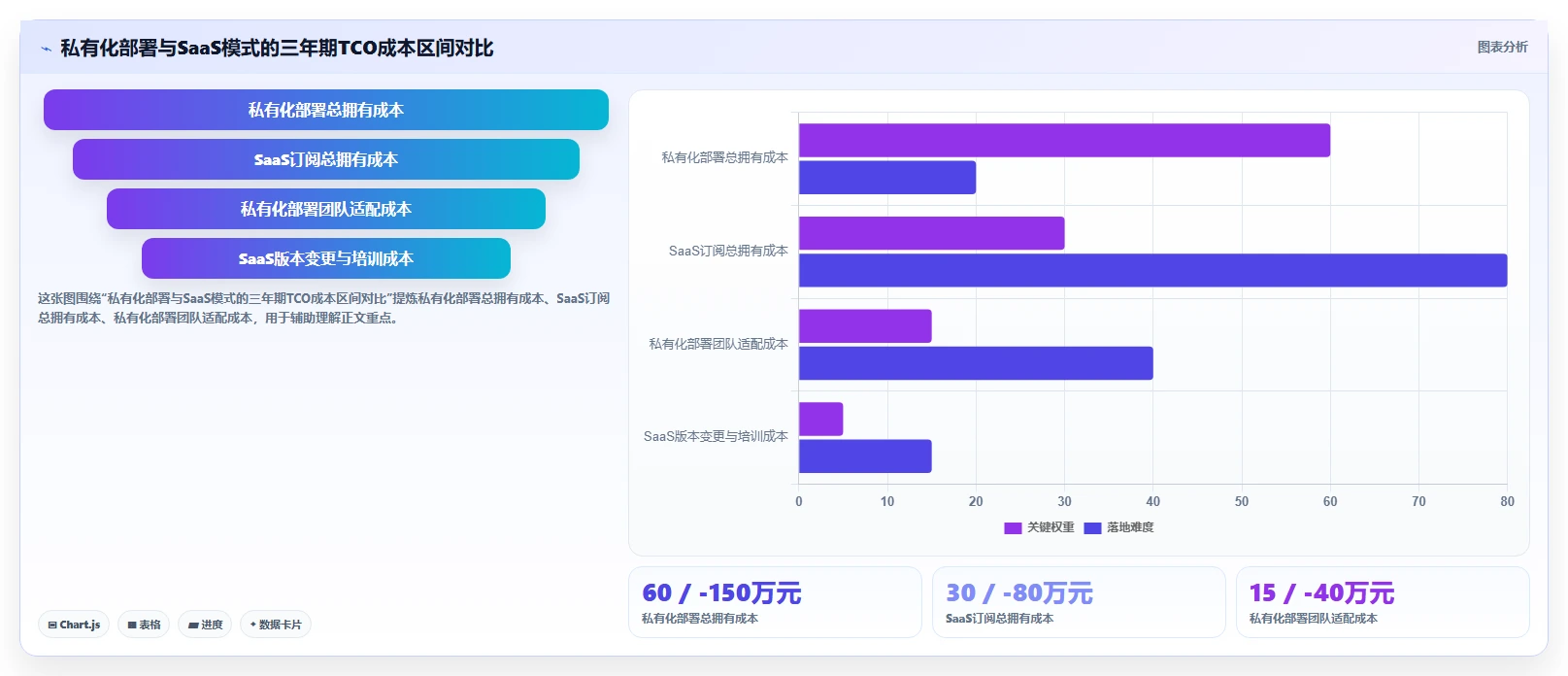1568x676 pixels.
Task: Click y-axis label 私有化部署总拥有成本
Action: coord(724,157)
